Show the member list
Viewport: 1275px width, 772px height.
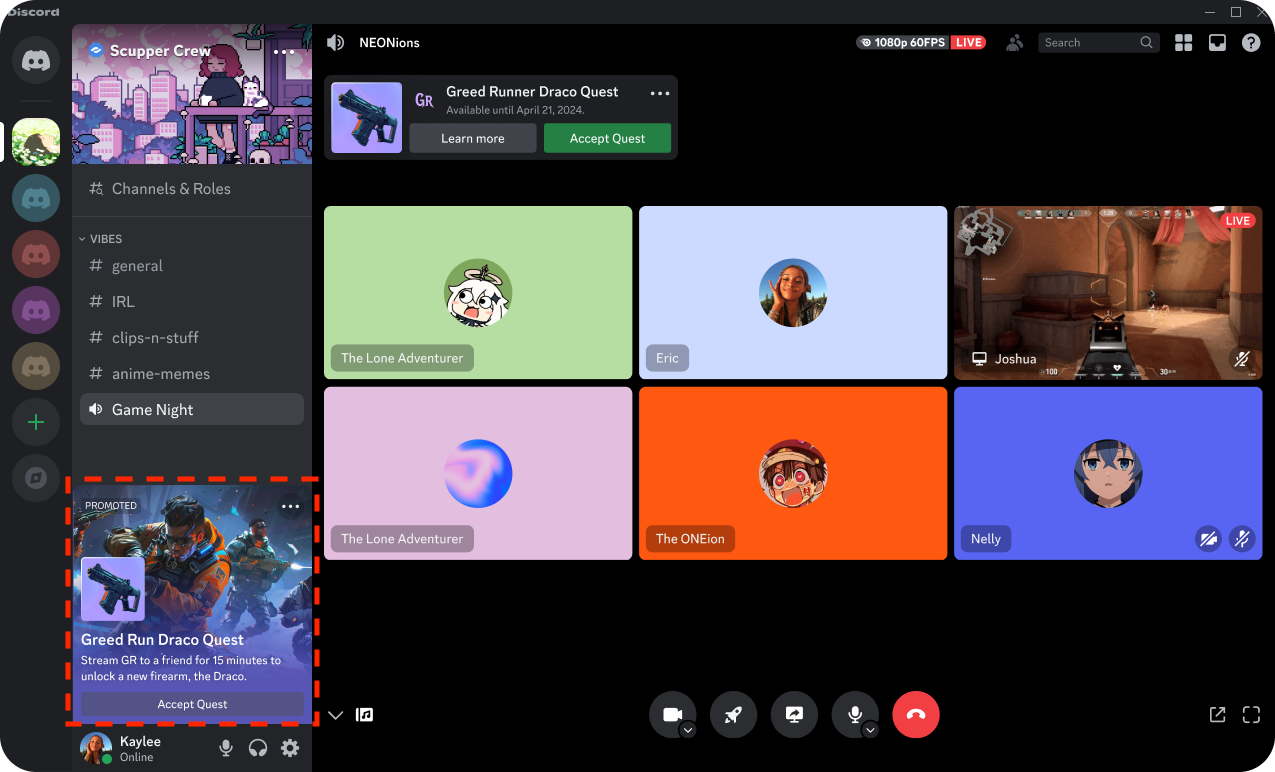click(1014, 42)
